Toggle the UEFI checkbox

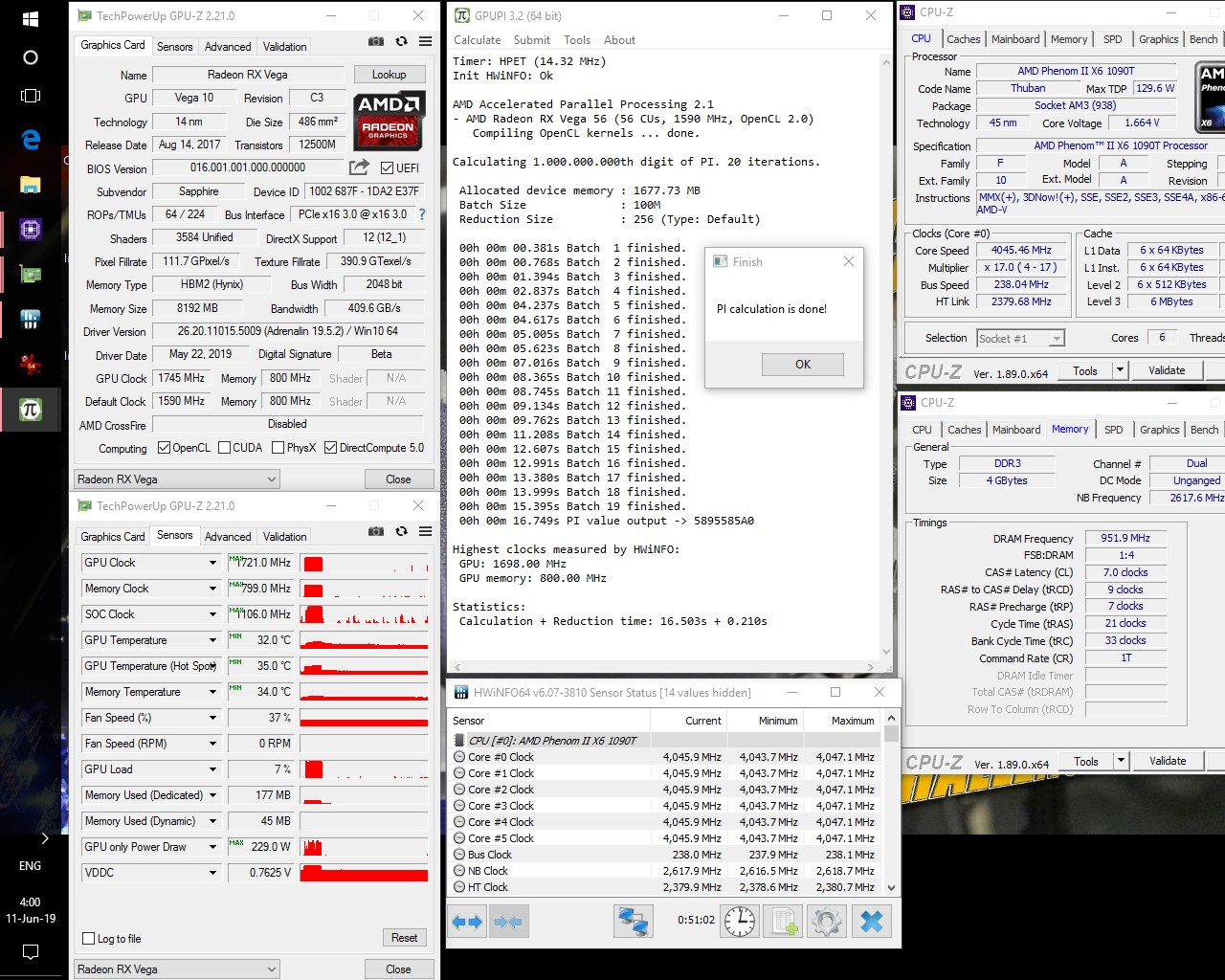387,167
